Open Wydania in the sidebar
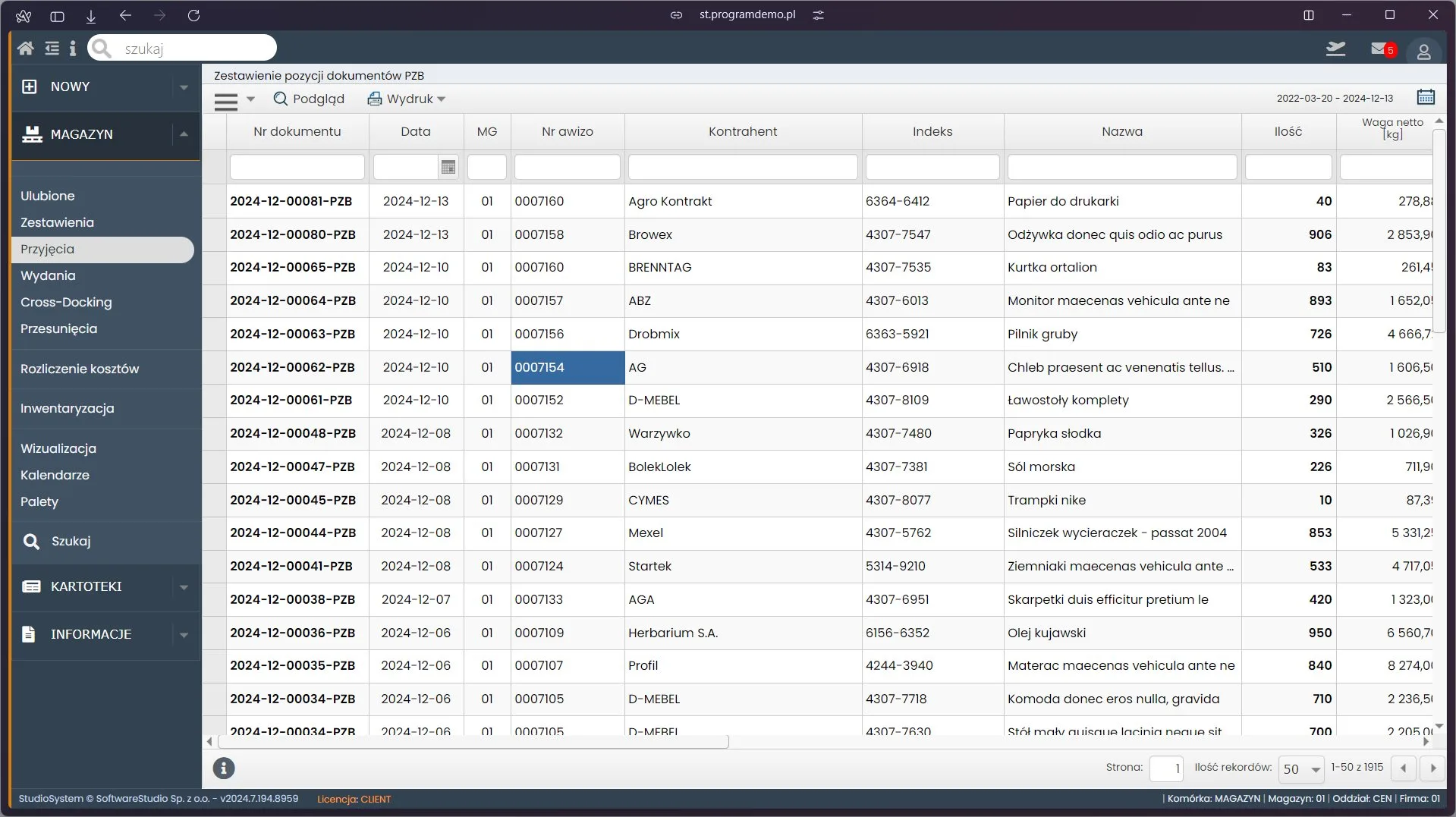Image resolution: width=1456 pixels, height=817 pixels. click(x=48, y=275)
